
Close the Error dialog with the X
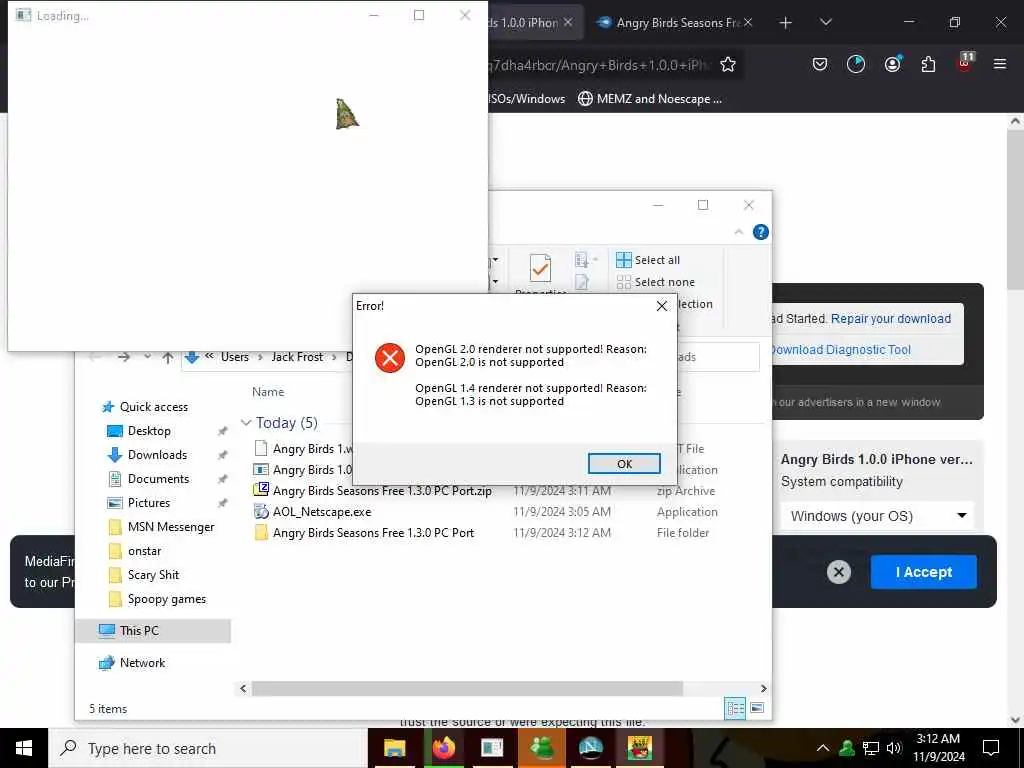click(x=662, y=306)
